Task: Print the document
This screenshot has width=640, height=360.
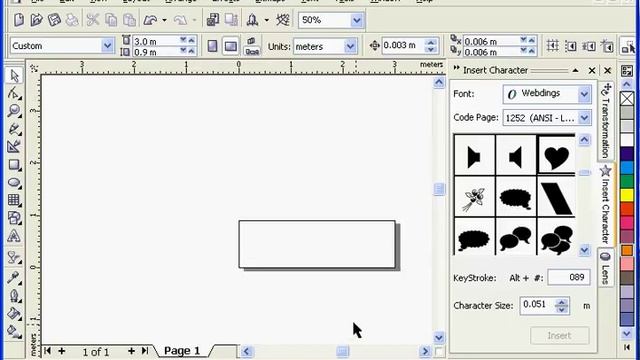Action: point(72,20)
